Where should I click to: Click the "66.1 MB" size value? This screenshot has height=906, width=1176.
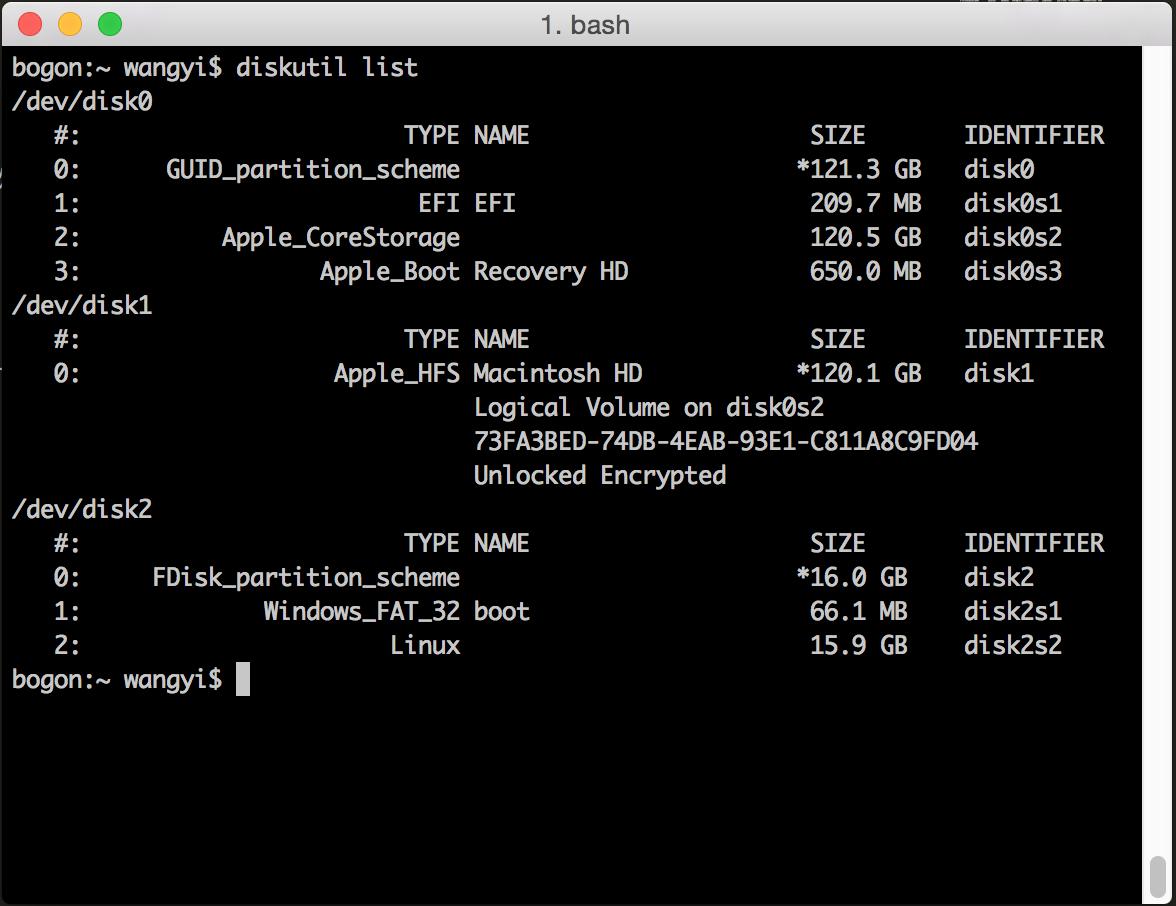pyautogui.click(x=859, y=611)
